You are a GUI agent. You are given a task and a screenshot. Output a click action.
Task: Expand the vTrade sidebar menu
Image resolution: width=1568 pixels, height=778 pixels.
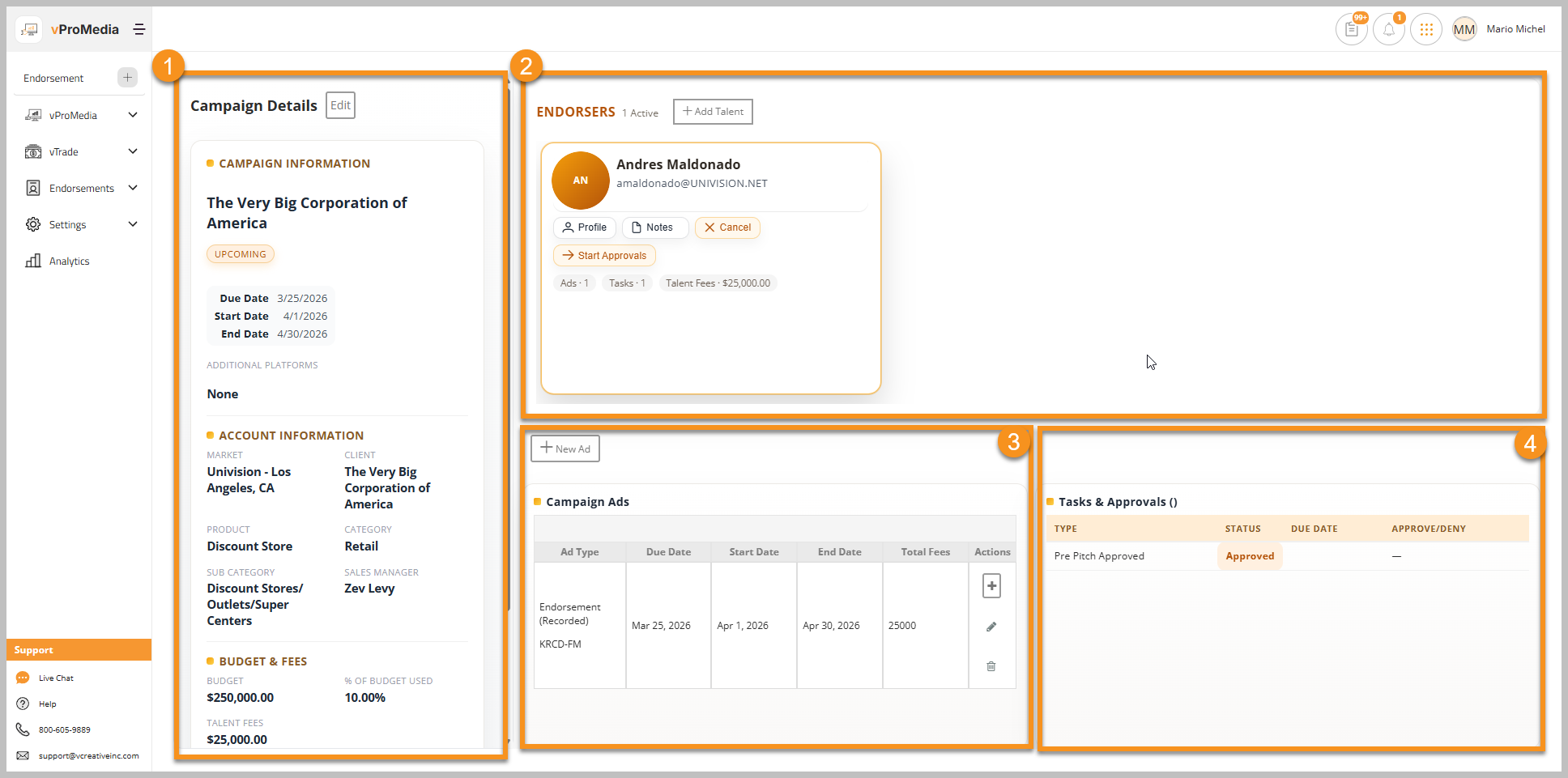click(x=133, y=151)
